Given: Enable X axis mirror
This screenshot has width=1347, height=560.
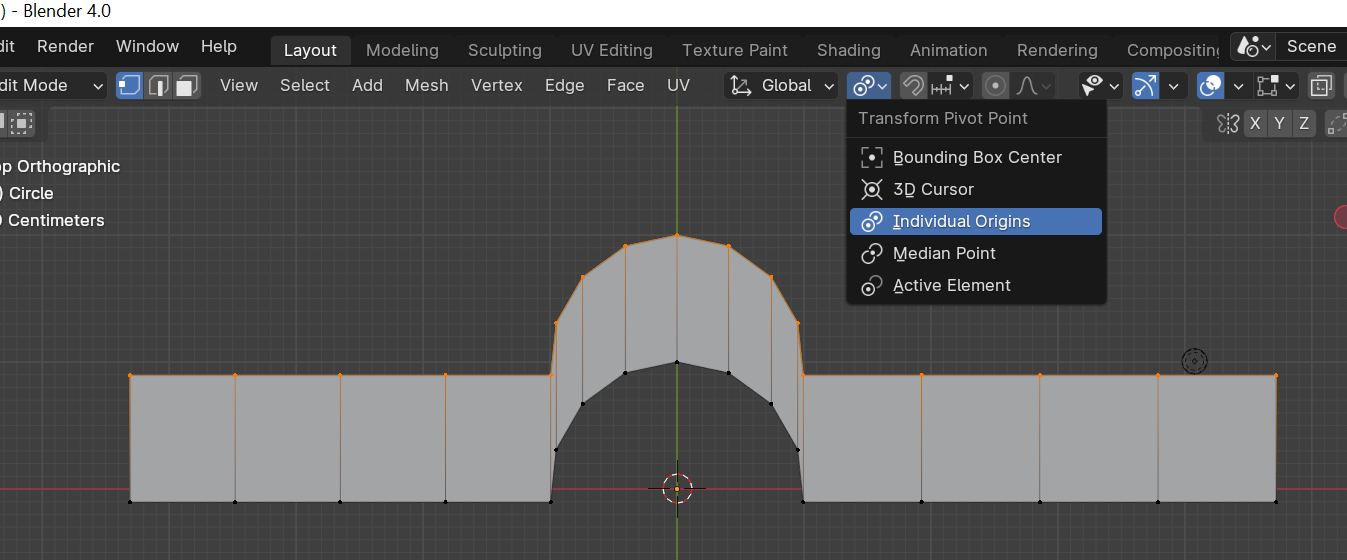Looking at the screenshot, I should click(x=1256, y=124).
